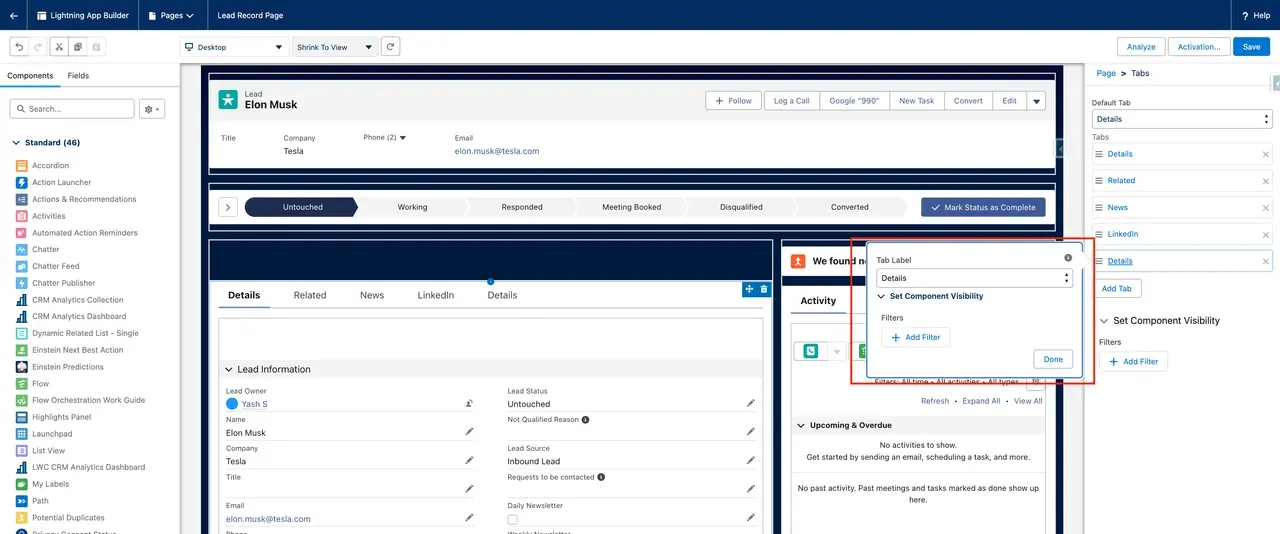Click the Save button

click(x=1252, y=47)
